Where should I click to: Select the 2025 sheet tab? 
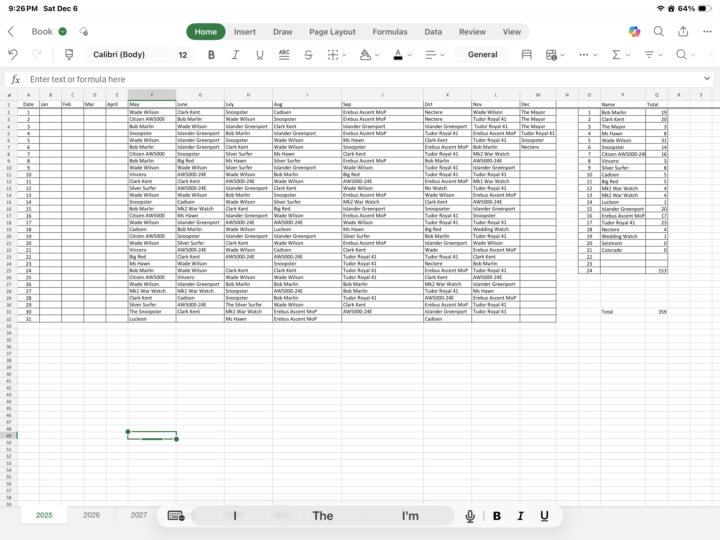tap(44, 515)
